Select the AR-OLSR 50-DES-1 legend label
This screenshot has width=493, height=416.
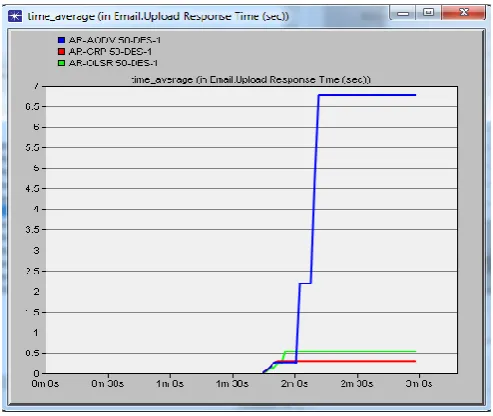[x=113, y=63]
